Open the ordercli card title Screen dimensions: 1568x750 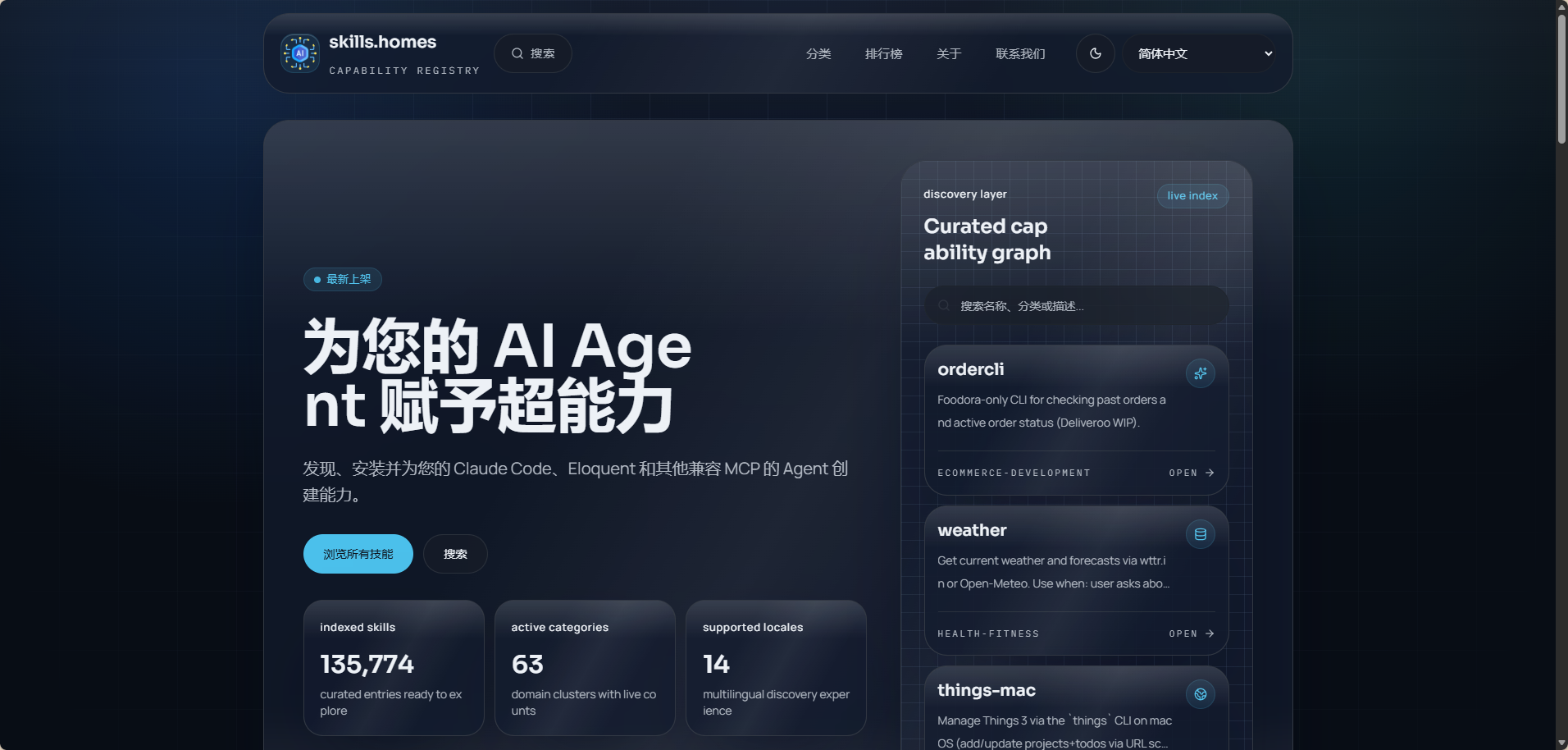(x=971, y=369)
